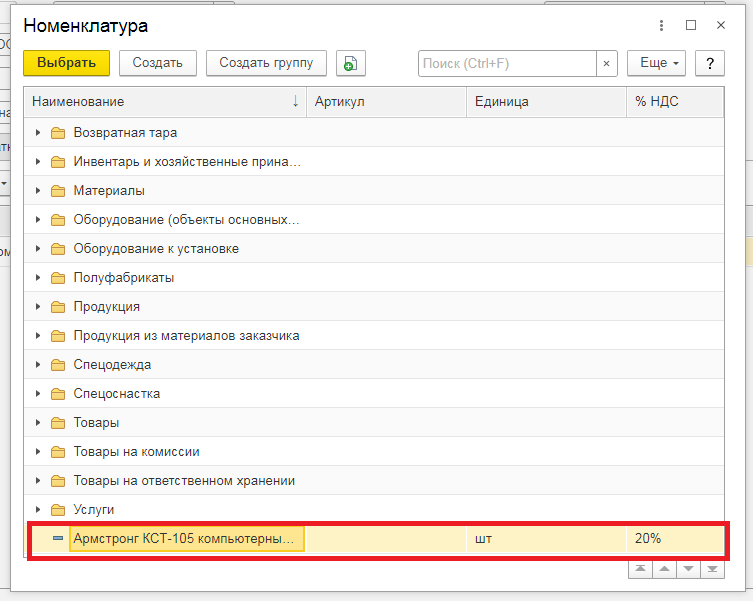Expand the Товары на комиссии group
Image resolution: width=753 pixels, height=601 pixels.
38,452
